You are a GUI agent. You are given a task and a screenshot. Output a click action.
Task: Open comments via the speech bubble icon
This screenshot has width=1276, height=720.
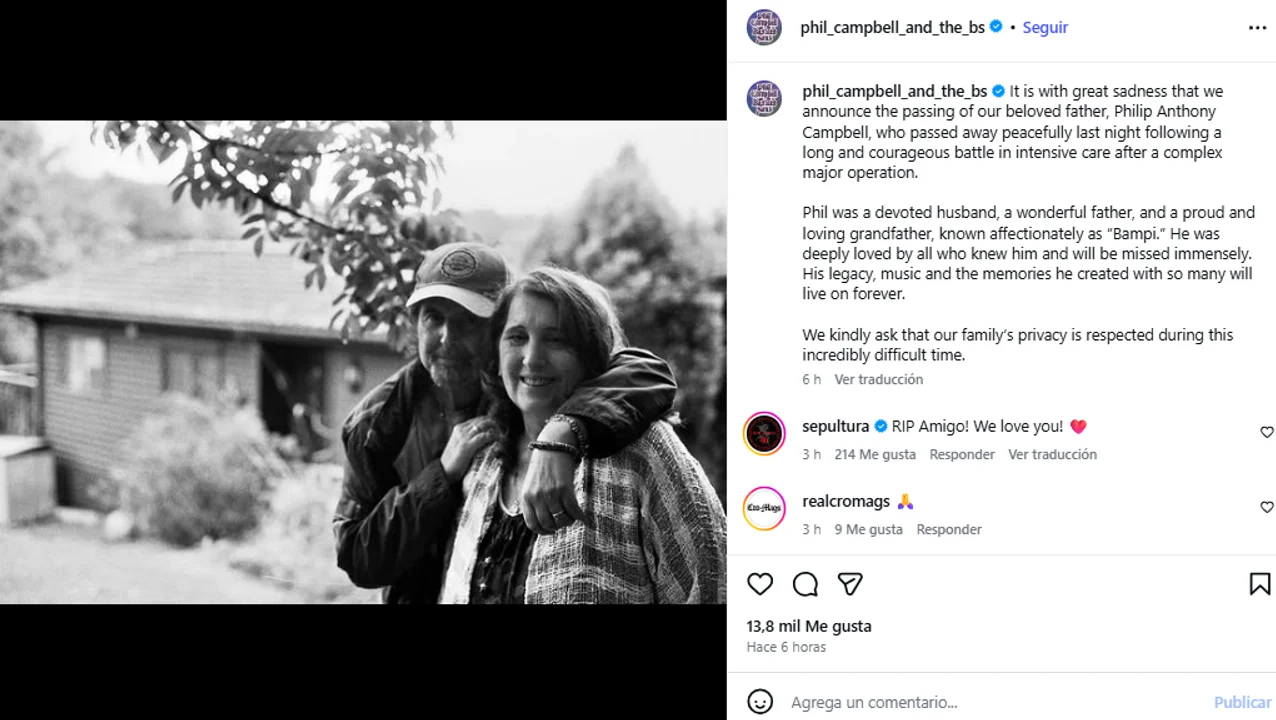805,584
